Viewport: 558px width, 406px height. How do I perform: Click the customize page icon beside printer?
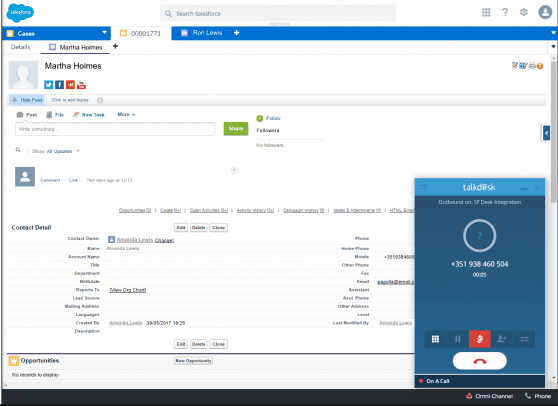(523, 65)
